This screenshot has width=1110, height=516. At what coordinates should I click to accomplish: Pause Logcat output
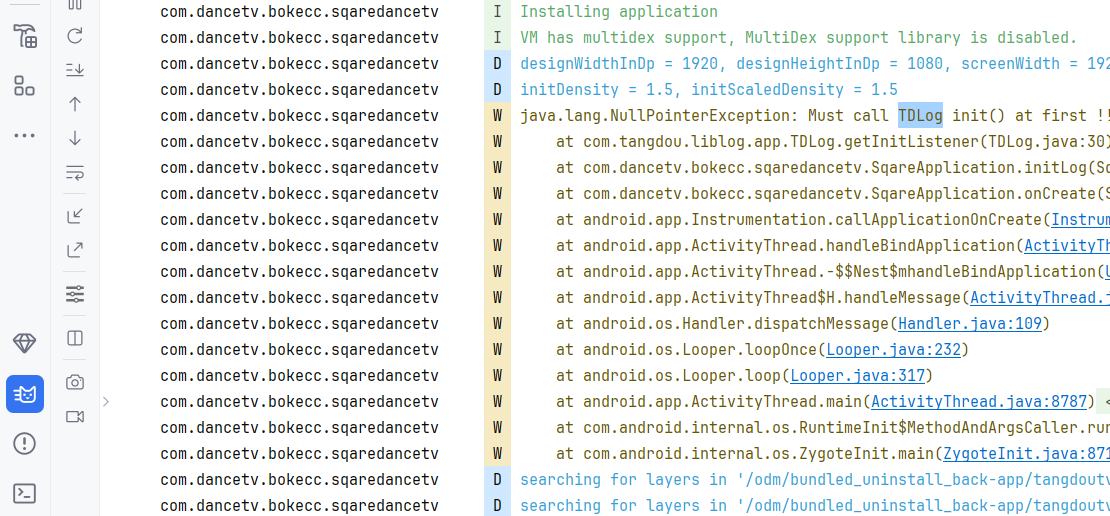coord(75,4)
